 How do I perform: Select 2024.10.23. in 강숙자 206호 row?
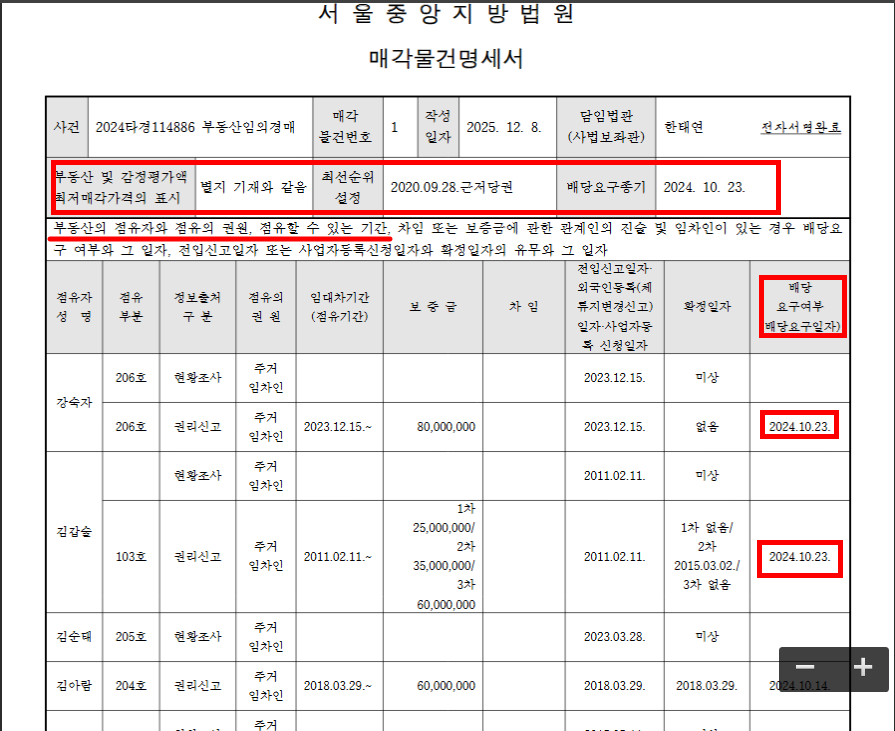[800, 427]
